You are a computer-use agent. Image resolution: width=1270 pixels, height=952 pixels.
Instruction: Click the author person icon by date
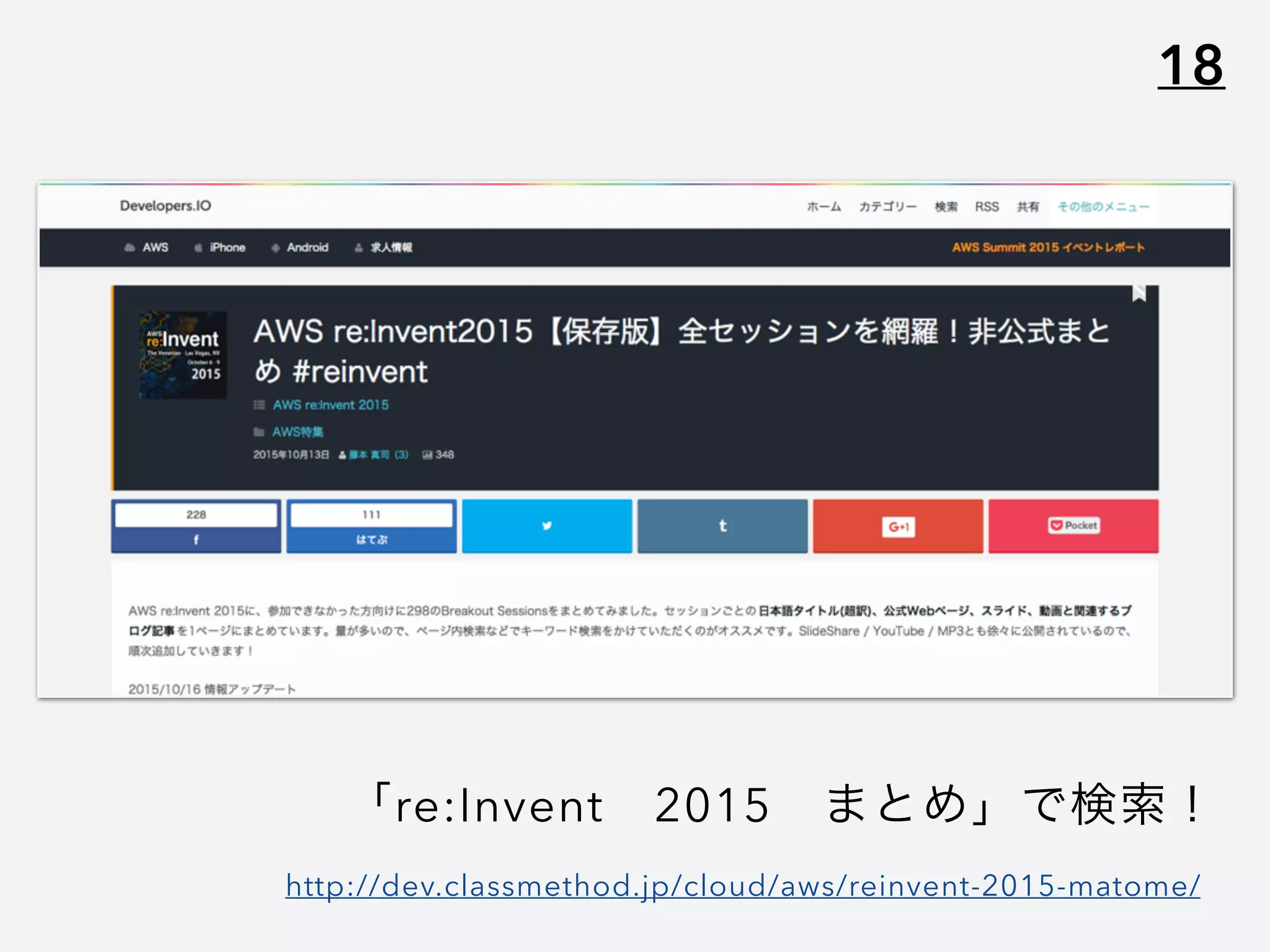[342, 455]
